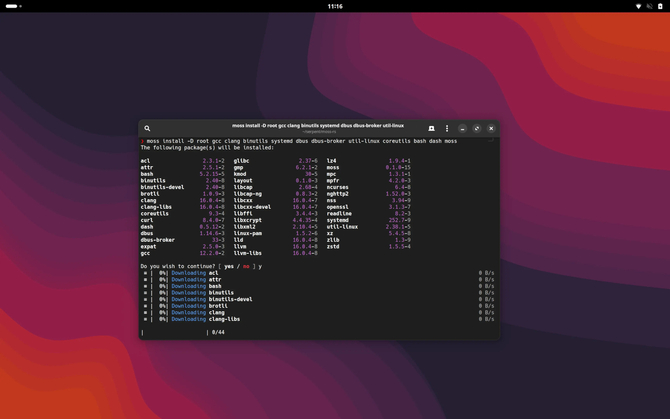The width and height of the screenshot is (670, 419).
Task: Click version '252.7-9' beside systemd
Action: (x=400, y=220)
